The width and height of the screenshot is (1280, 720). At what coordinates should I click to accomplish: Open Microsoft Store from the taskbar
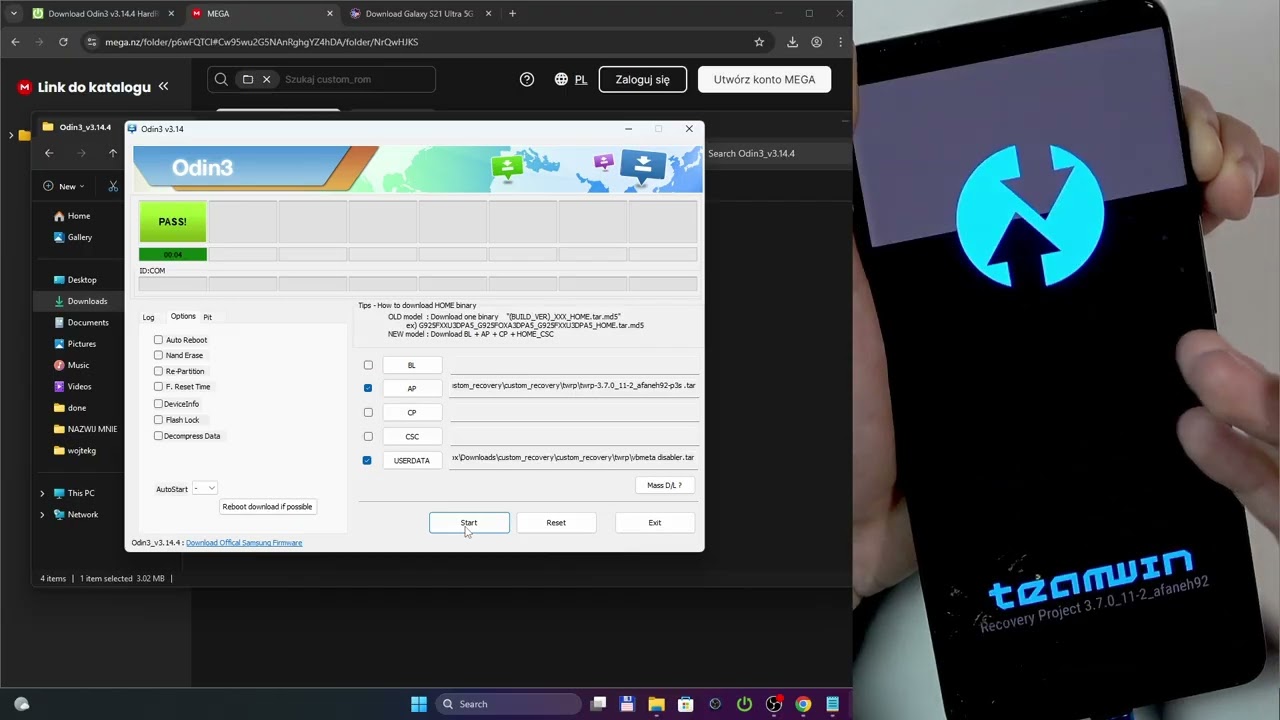[686, 704]
